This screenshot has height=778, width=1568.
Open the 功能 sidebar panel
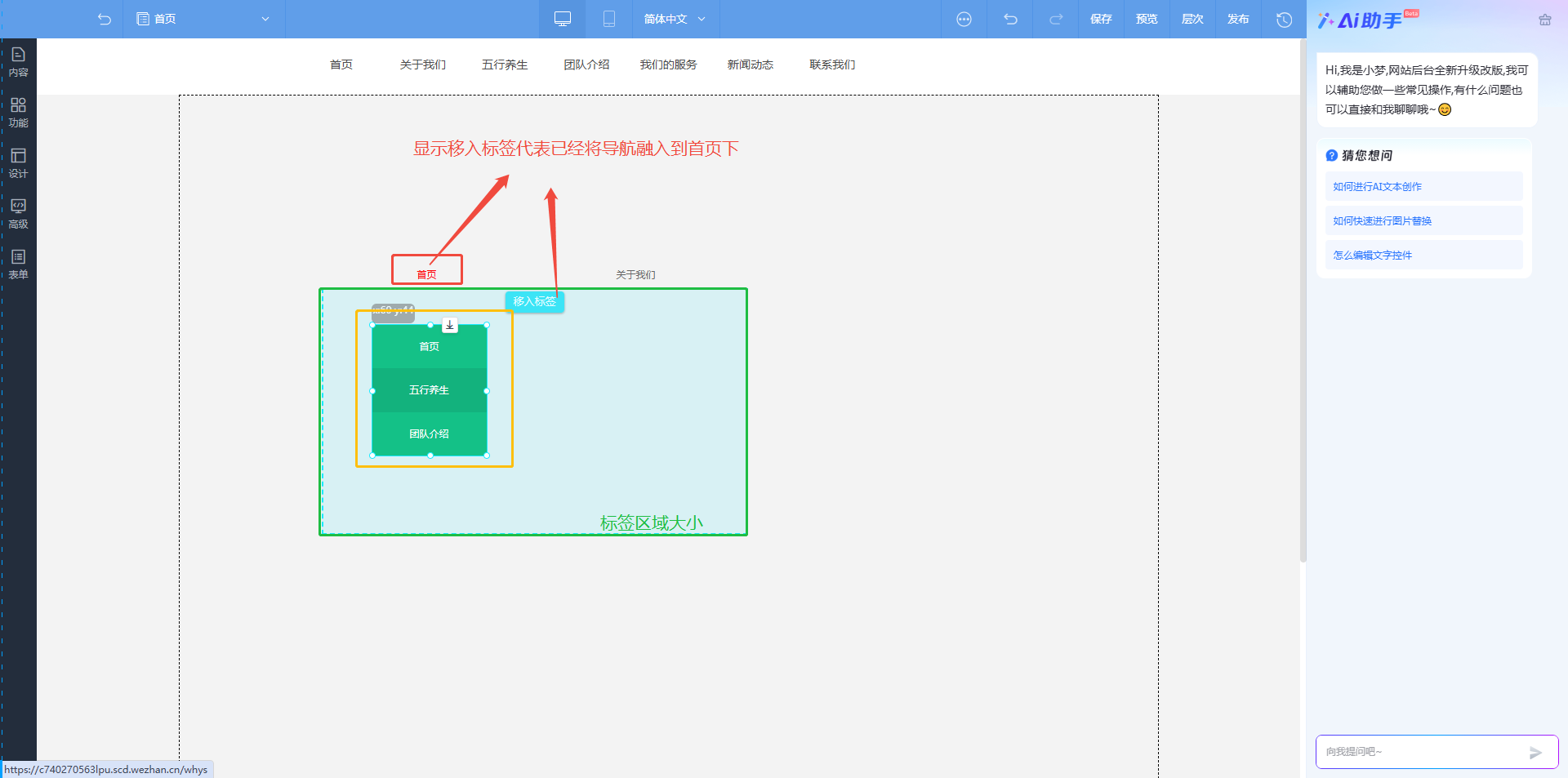click(x=18, y=113)
